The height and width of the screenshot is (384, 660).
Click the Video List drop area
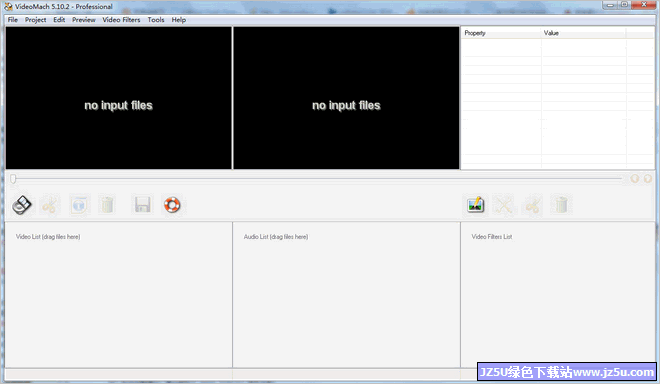[119, 295]
